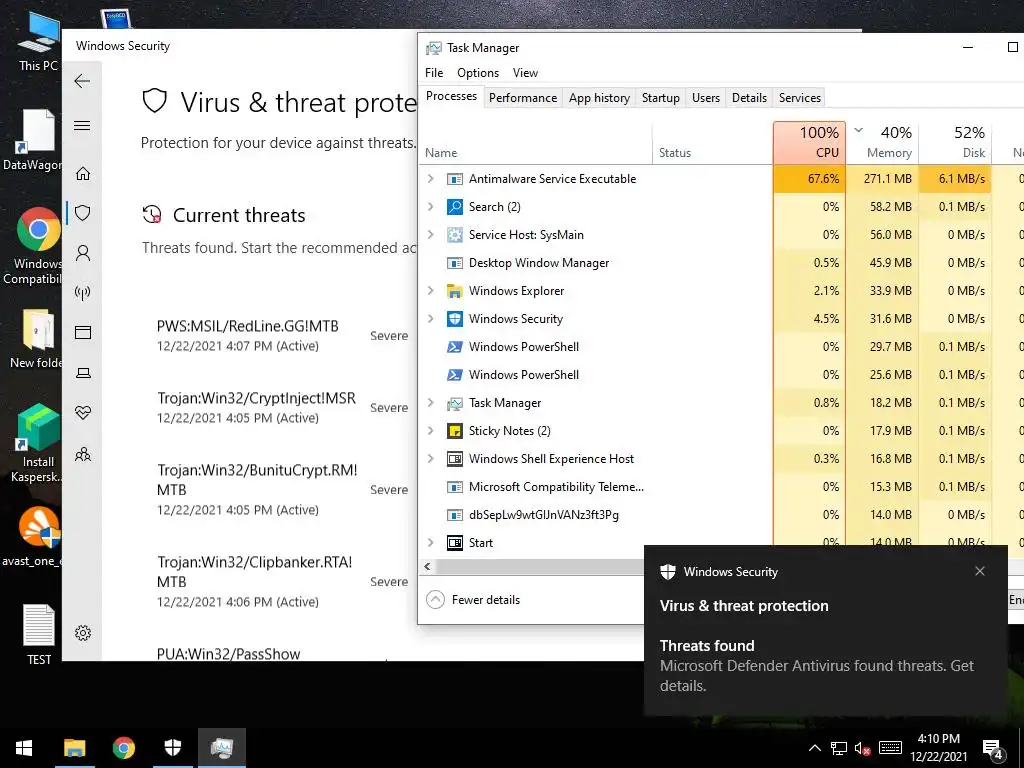Click Sticky Notes process icon
Viewport: 1024px width, 768px height.
point(455,431)
